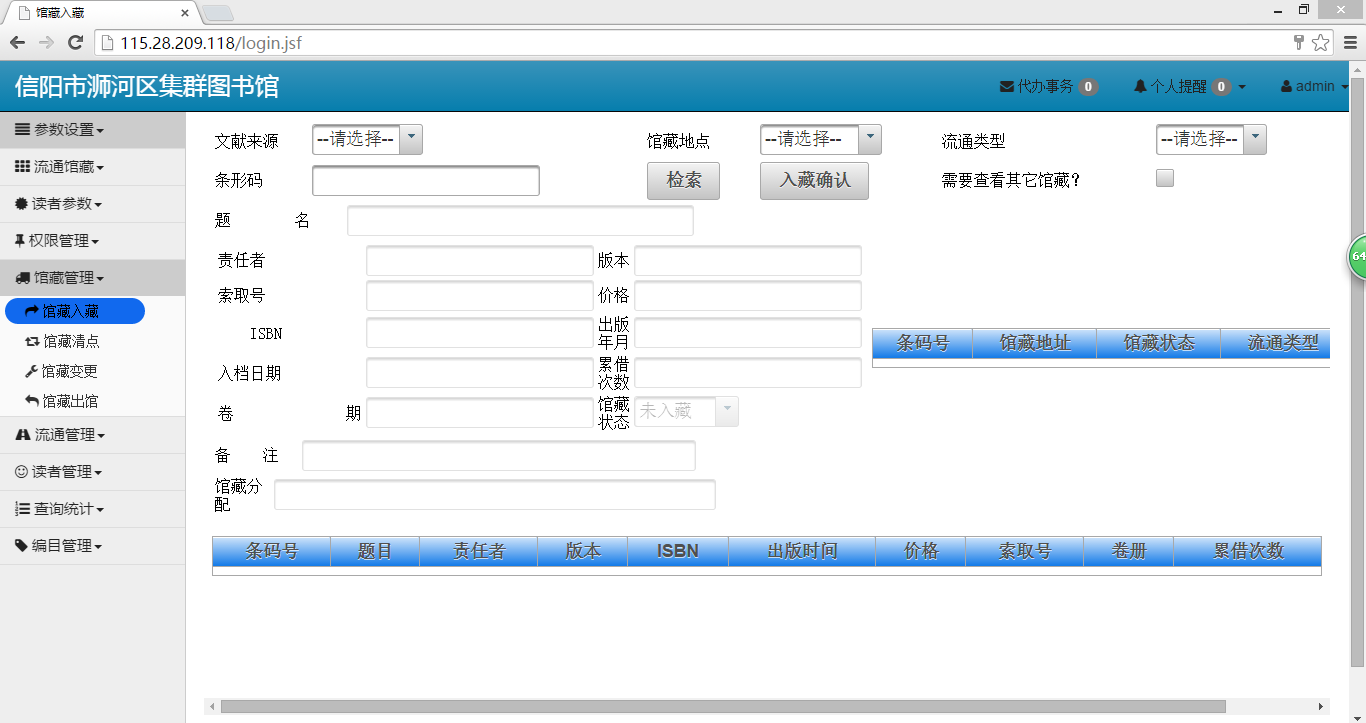
Task: Open the 文献来源 dropdown
Action: pyautogui.click(x=367, y=140)
